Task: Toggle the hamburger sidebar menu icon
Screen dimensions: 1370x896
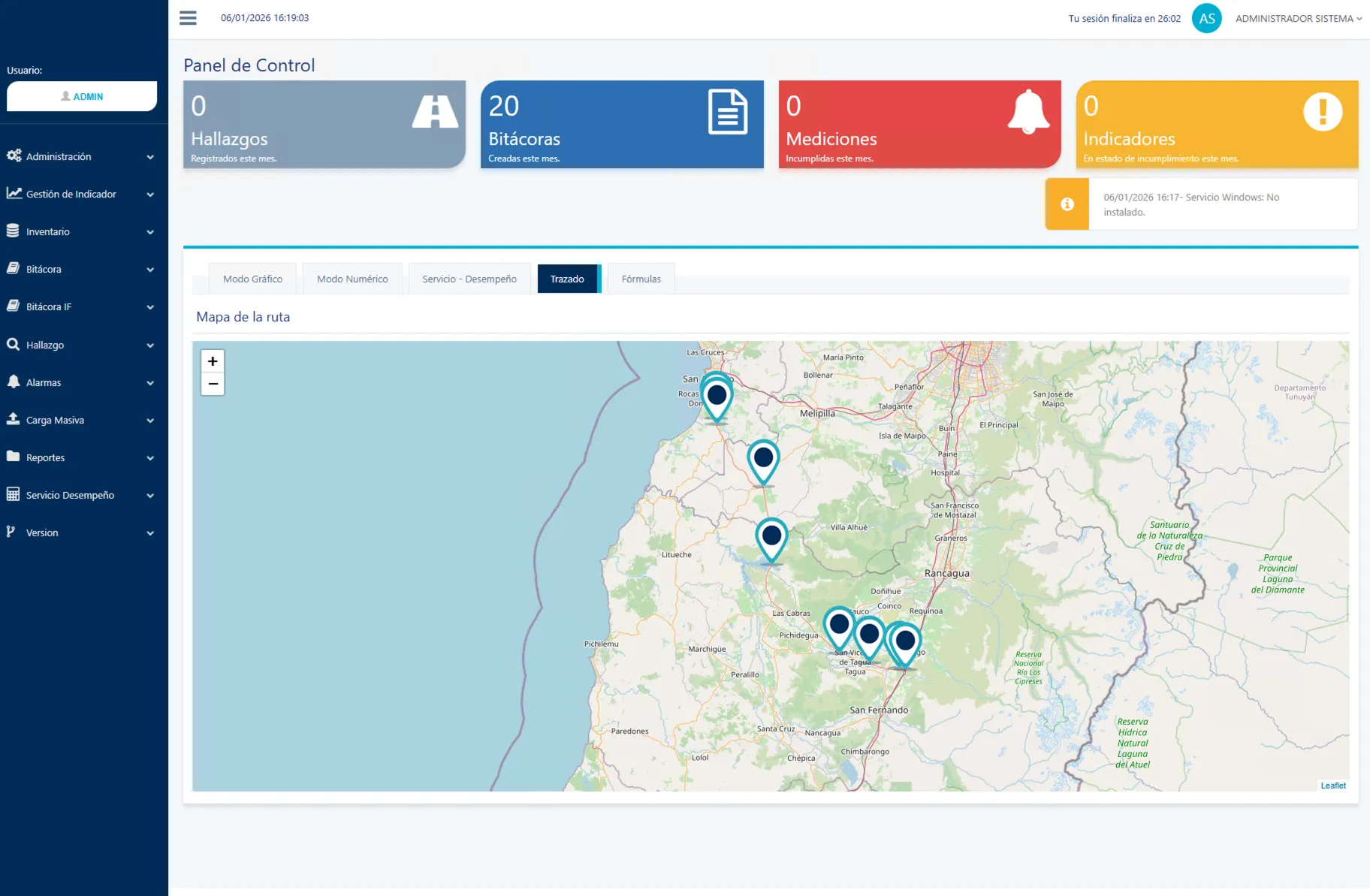Action: point(188,18)
